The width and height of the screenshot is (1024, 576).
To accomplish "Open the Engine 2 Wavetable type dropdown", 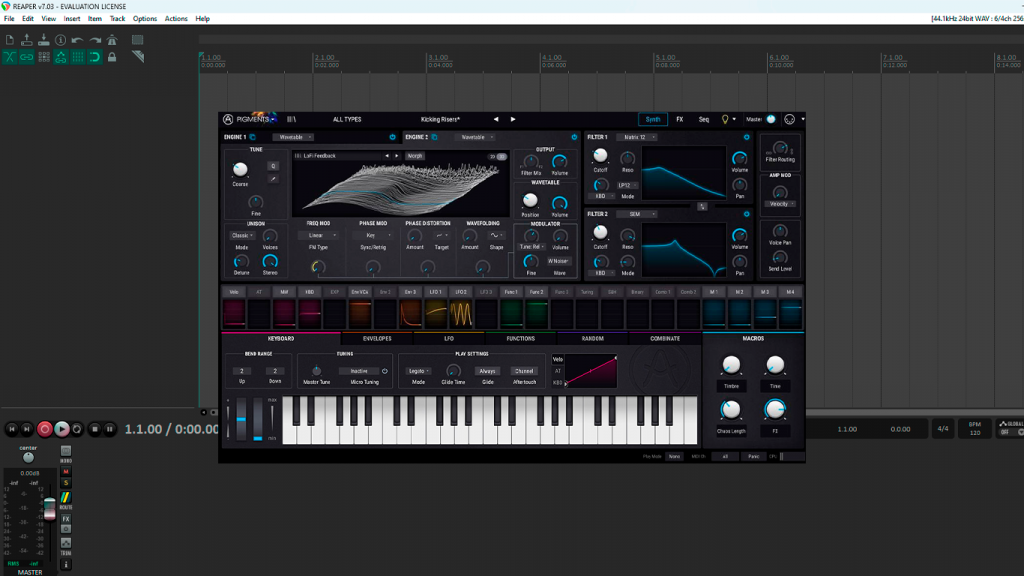I will 475,137.
